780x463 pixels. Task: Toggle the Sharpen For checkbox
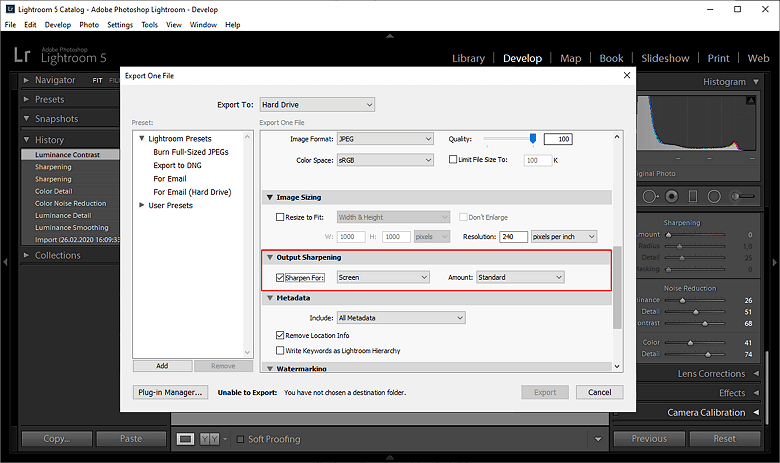click(280, 278)
